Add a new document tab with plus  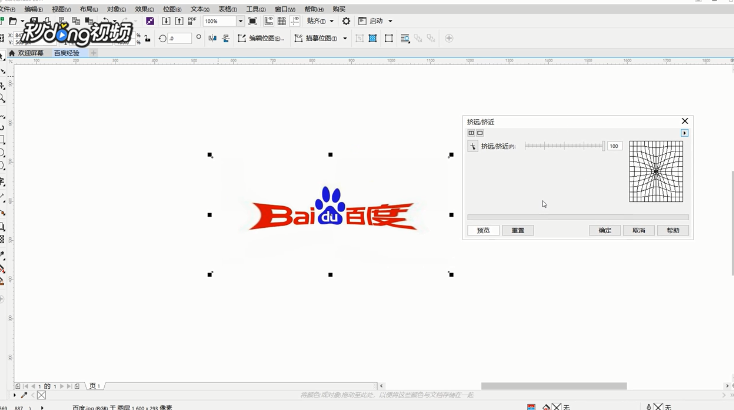pos(94,53)
